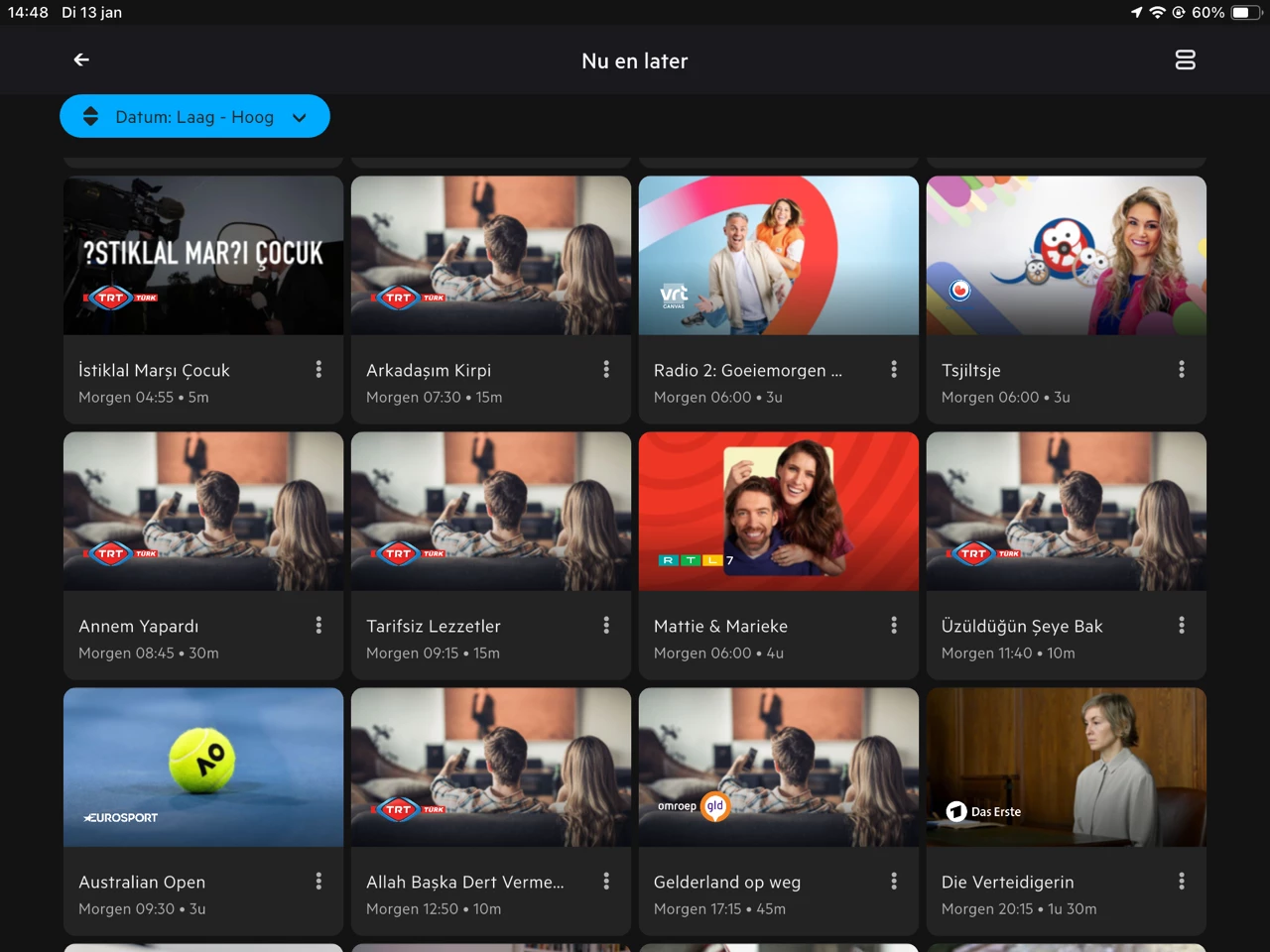The height and width of the screenshot is (952, 1270).
Task: Open the Australian Open tennis ball thumbnail
Action: (203, 768)
